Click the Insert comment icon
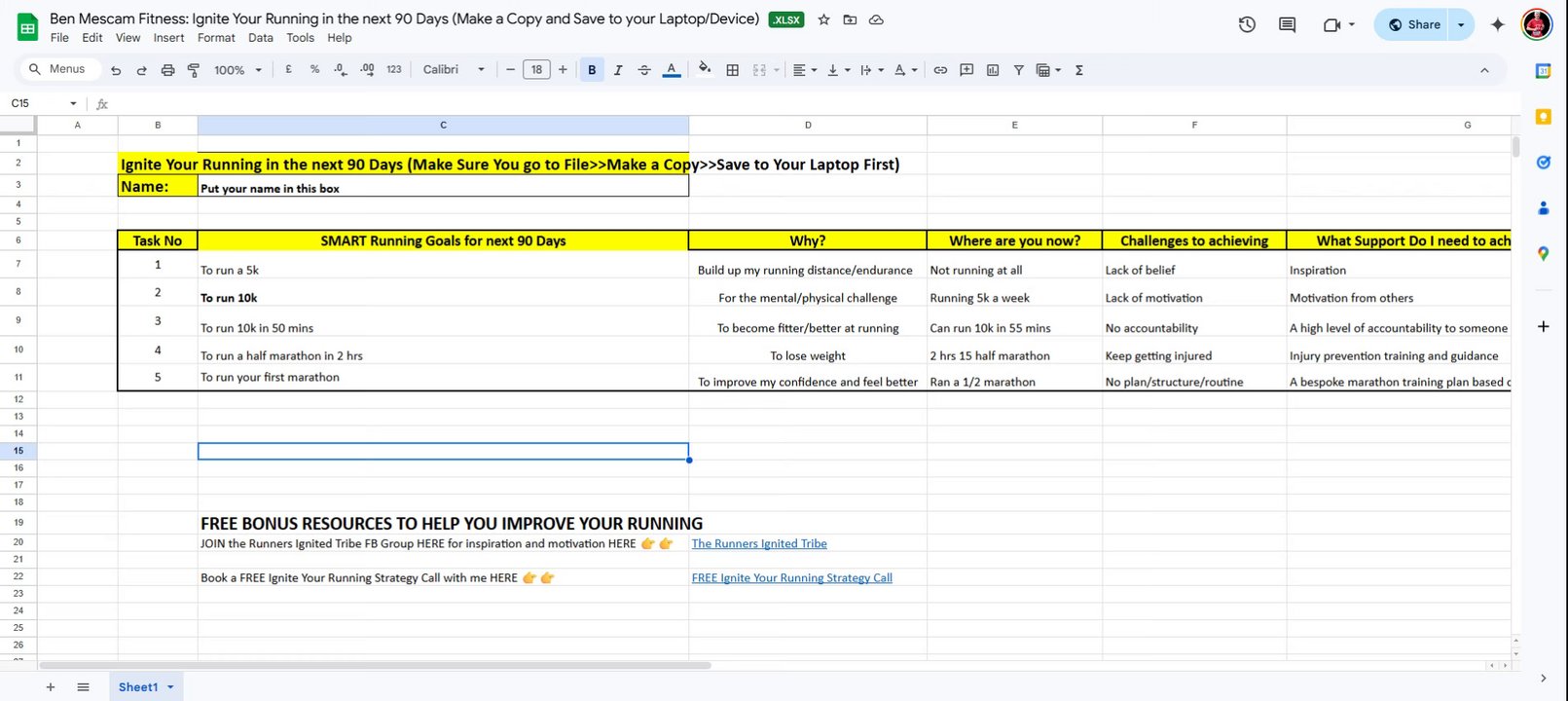This screenshot has height=701, width=1568. [966, 70]
